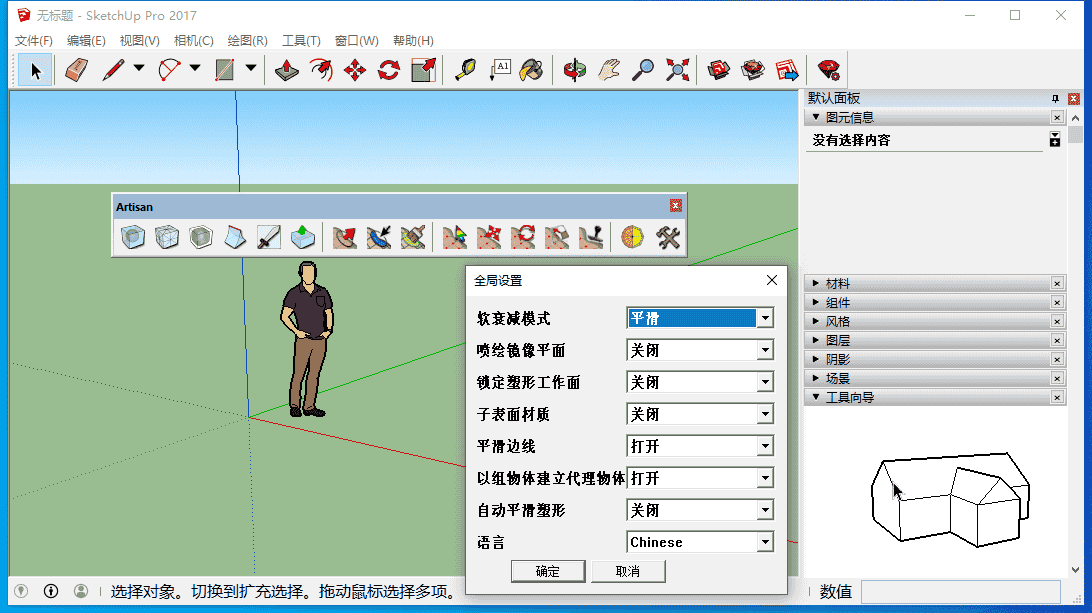Image resolution: width=1092 pixels, height=613 pixels.
Task: Click Artisan Make Planar stamp icon
Action: (591, 237)
